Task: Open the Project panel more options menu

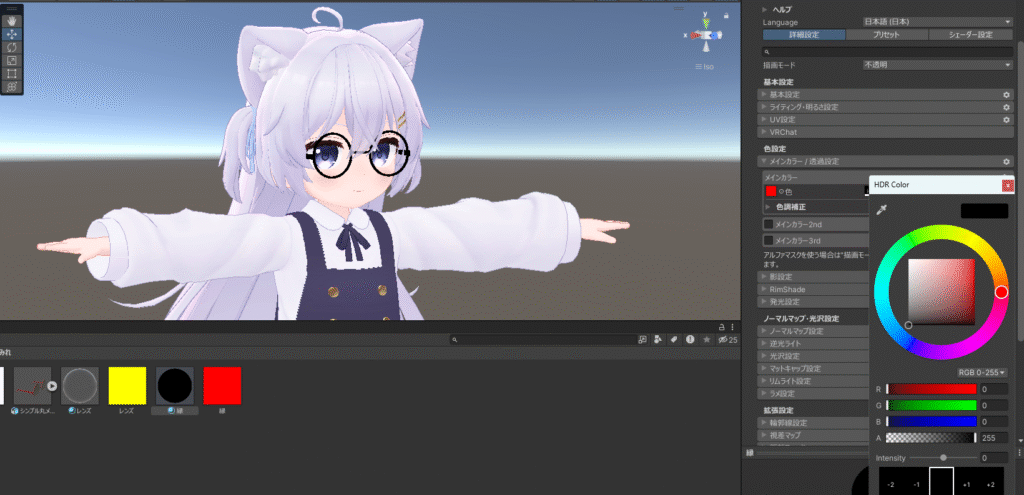Action: tap(732, 327)
